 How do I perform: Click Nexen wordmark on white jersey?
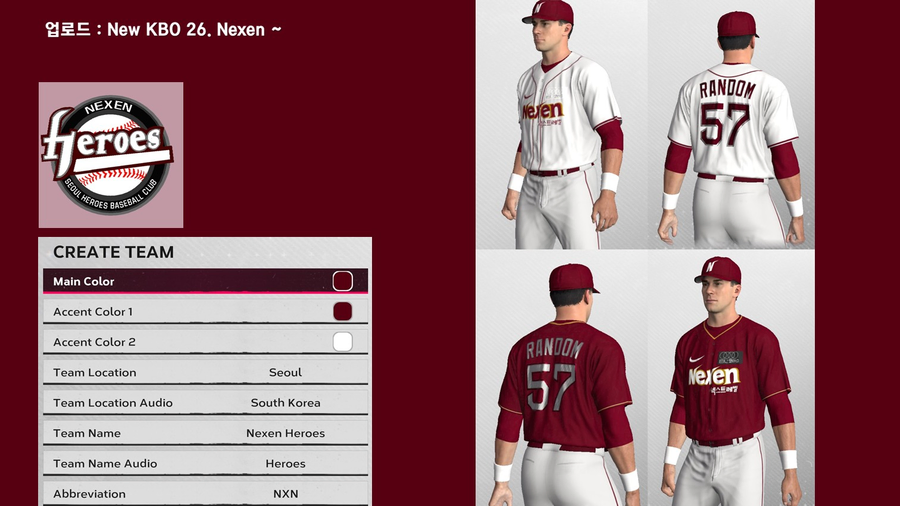point(542,110)
